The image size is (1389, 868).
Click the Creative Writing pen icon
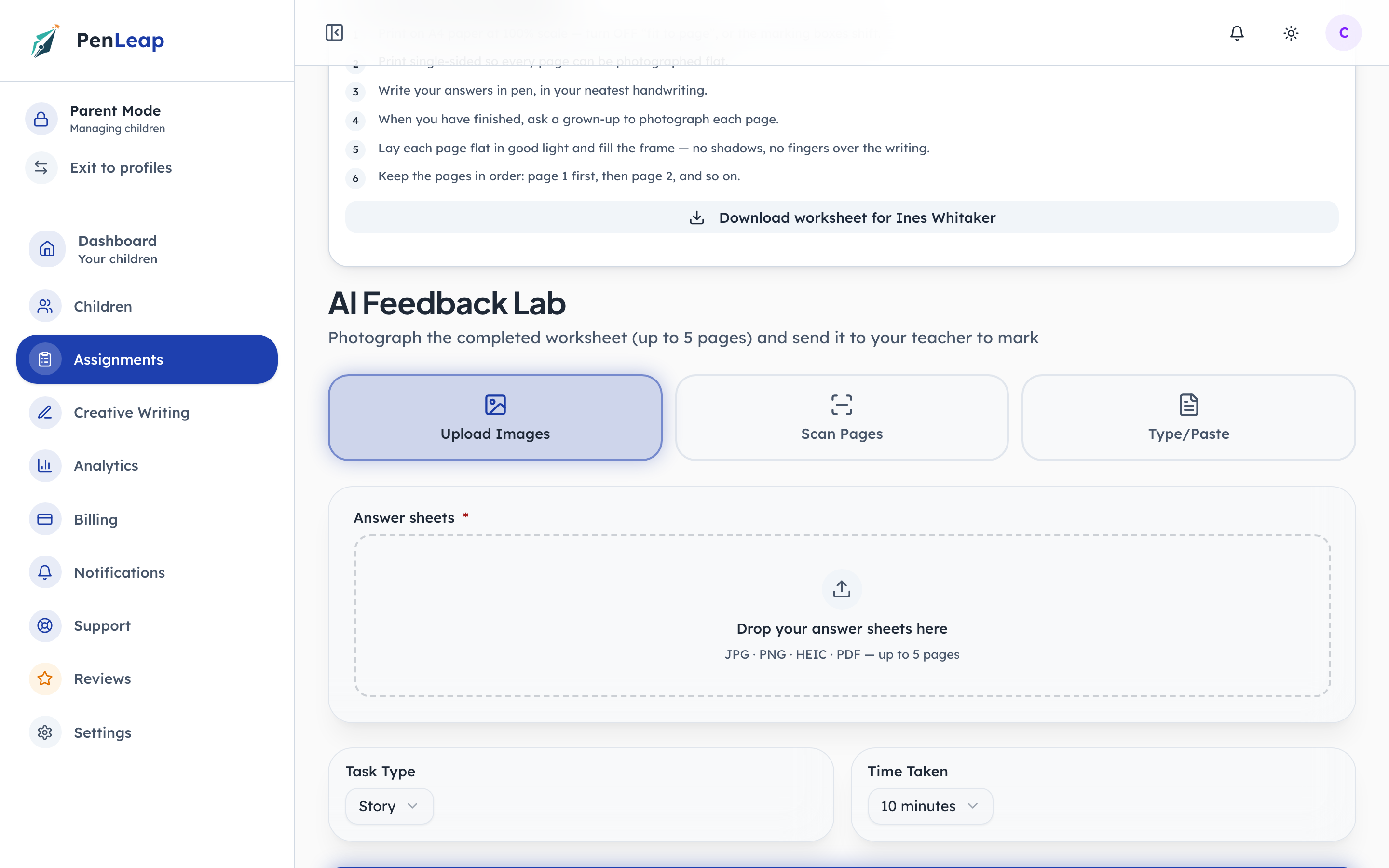[x=45, y=412]
